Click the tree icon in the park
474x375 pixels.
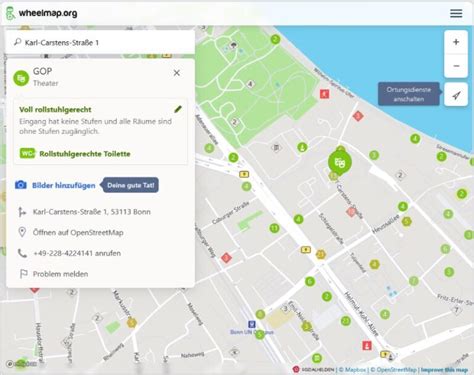[234, 45]
